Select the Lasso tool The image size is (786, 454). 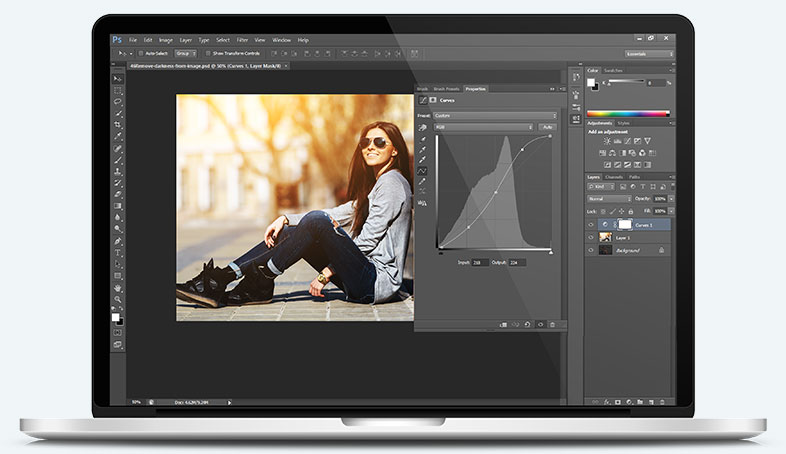pos(118,102)
